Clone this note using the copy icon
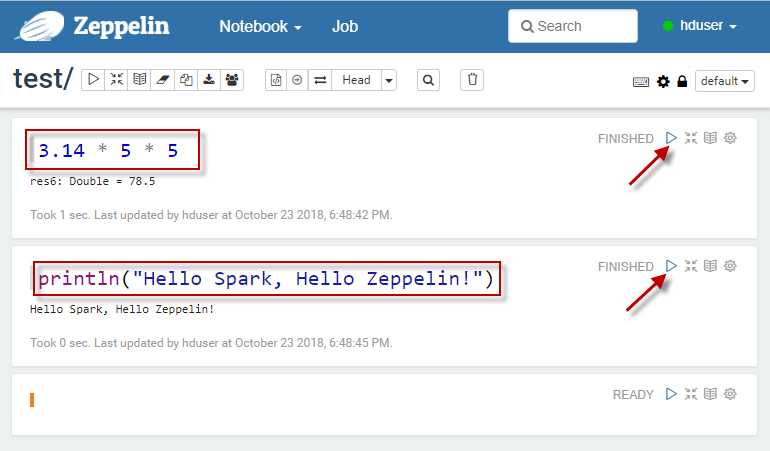This screenshot has width=770, height=451. [186, 80]
